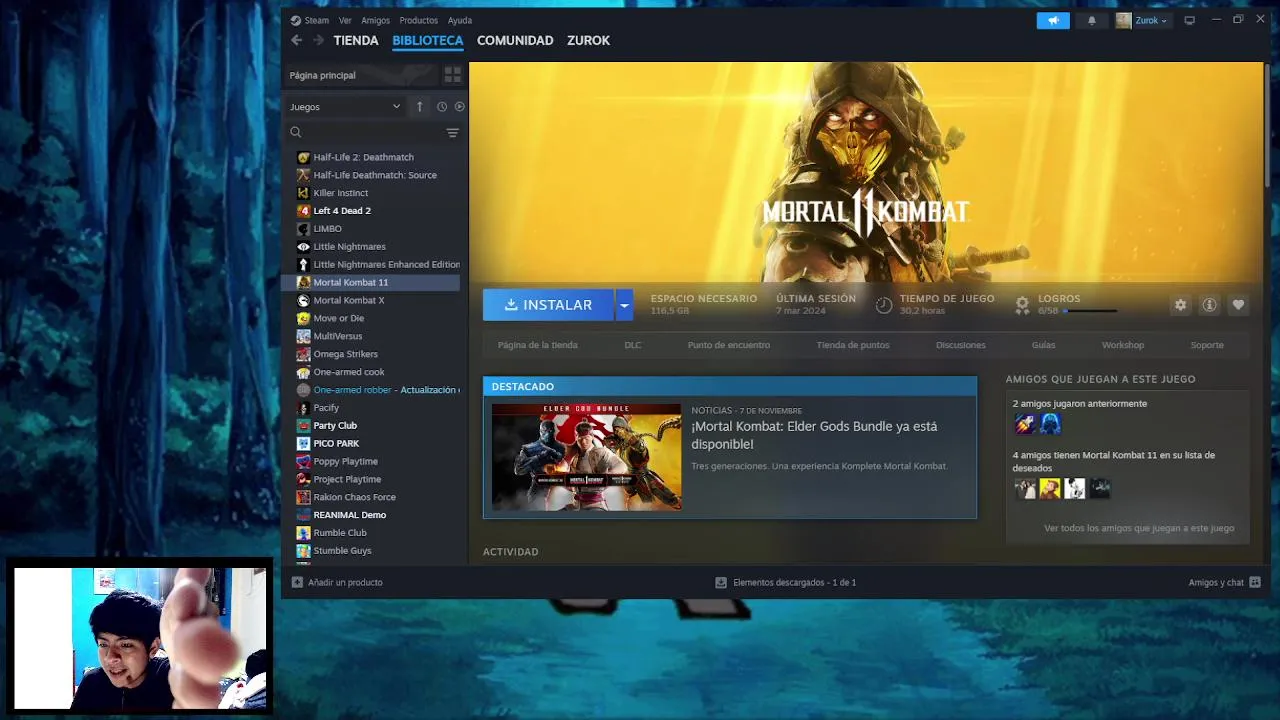Viewport: 1280px width, 720px height.
Task: Click the INSTALAR button
Action: (548, 305)
